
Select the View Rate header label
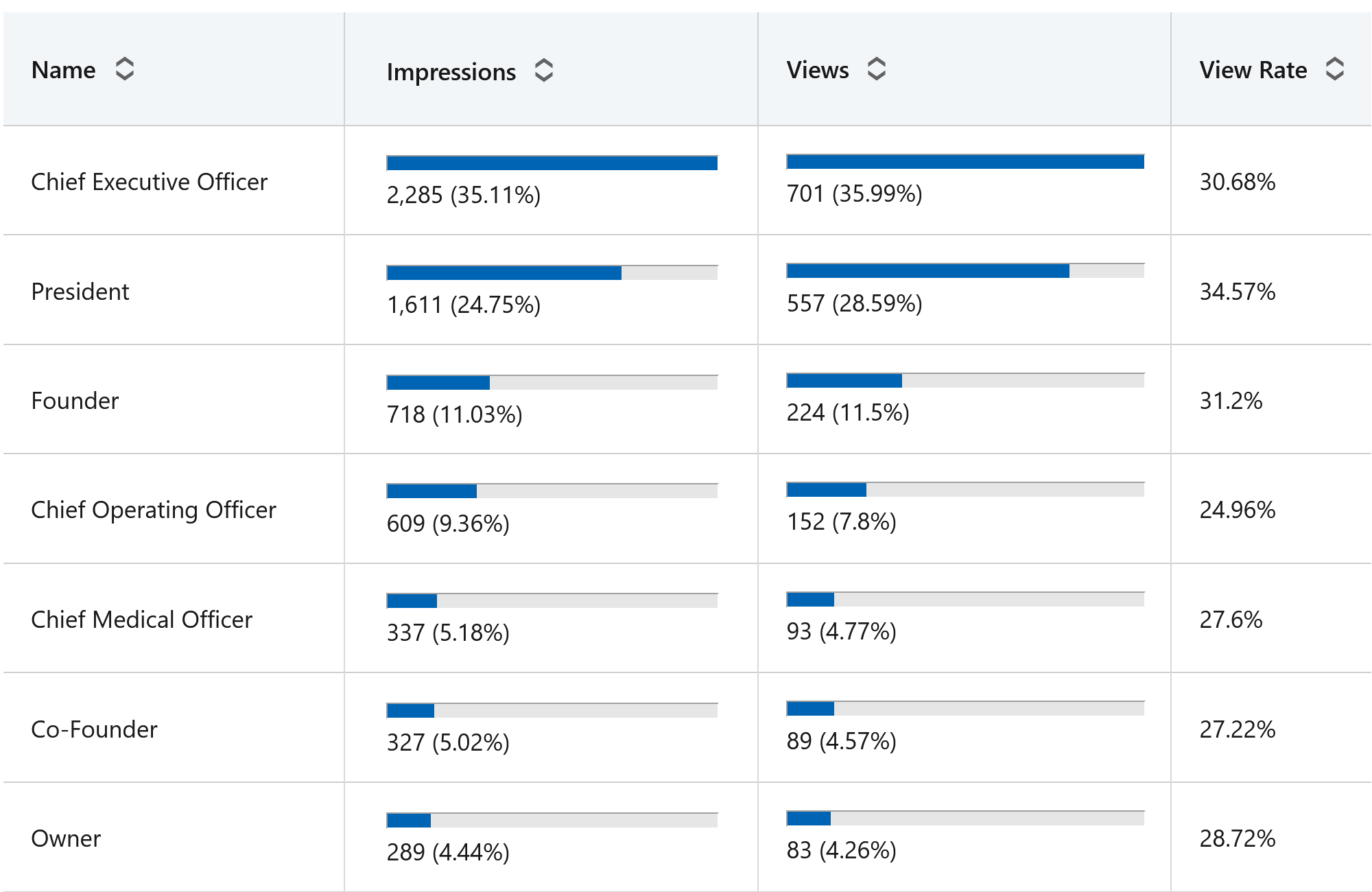tap(1253, 70)
